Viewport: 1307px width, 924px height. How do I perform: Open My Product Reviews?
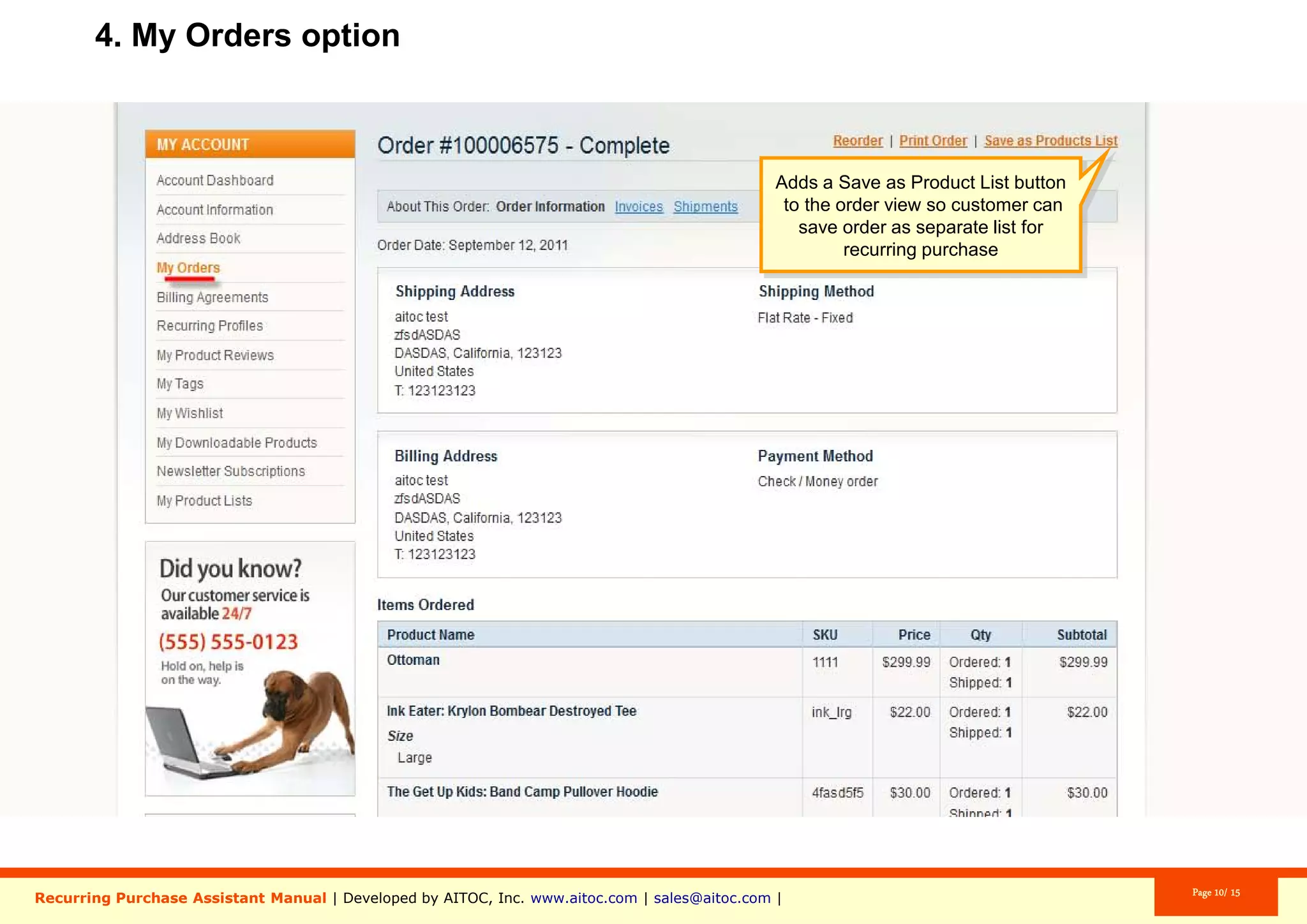pos(215,355)
